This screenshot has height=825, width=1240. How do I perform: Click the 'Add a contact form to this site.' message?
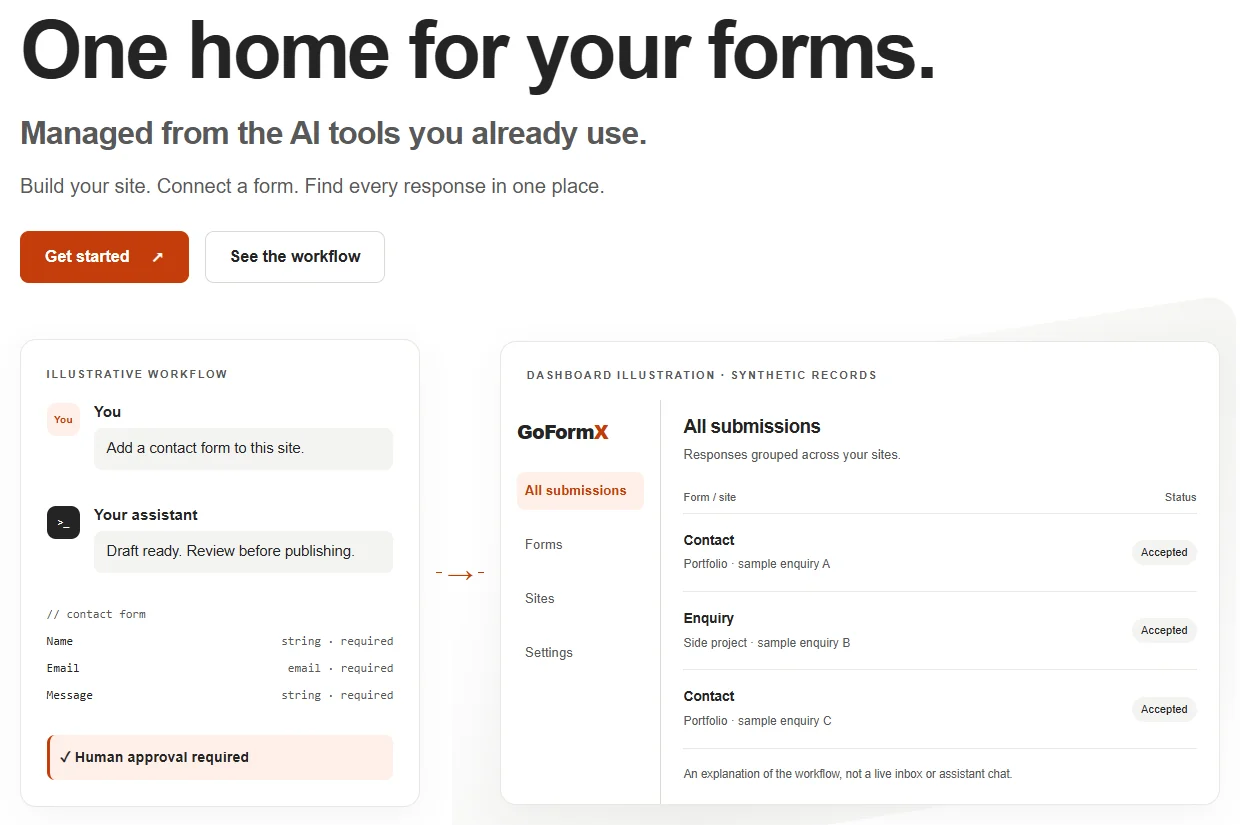coord(243,449)
